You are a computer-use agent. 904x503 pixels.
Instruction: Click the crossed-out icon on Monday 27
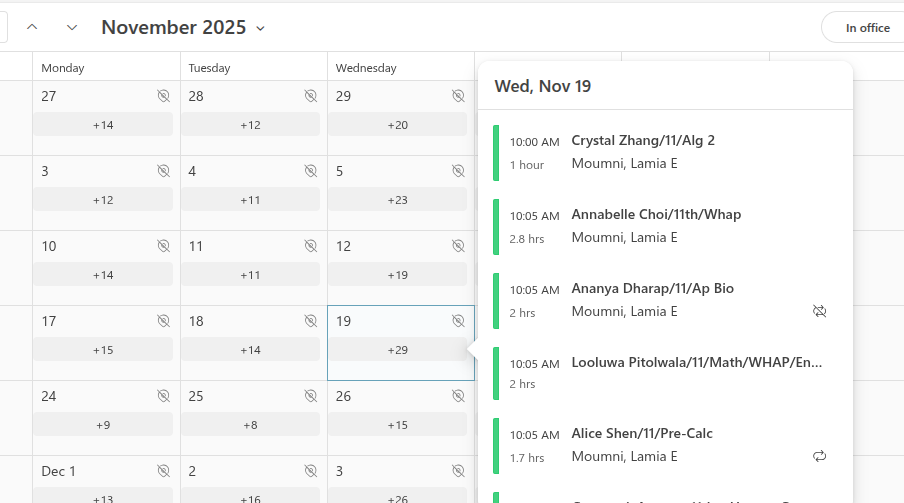[164, 96]
